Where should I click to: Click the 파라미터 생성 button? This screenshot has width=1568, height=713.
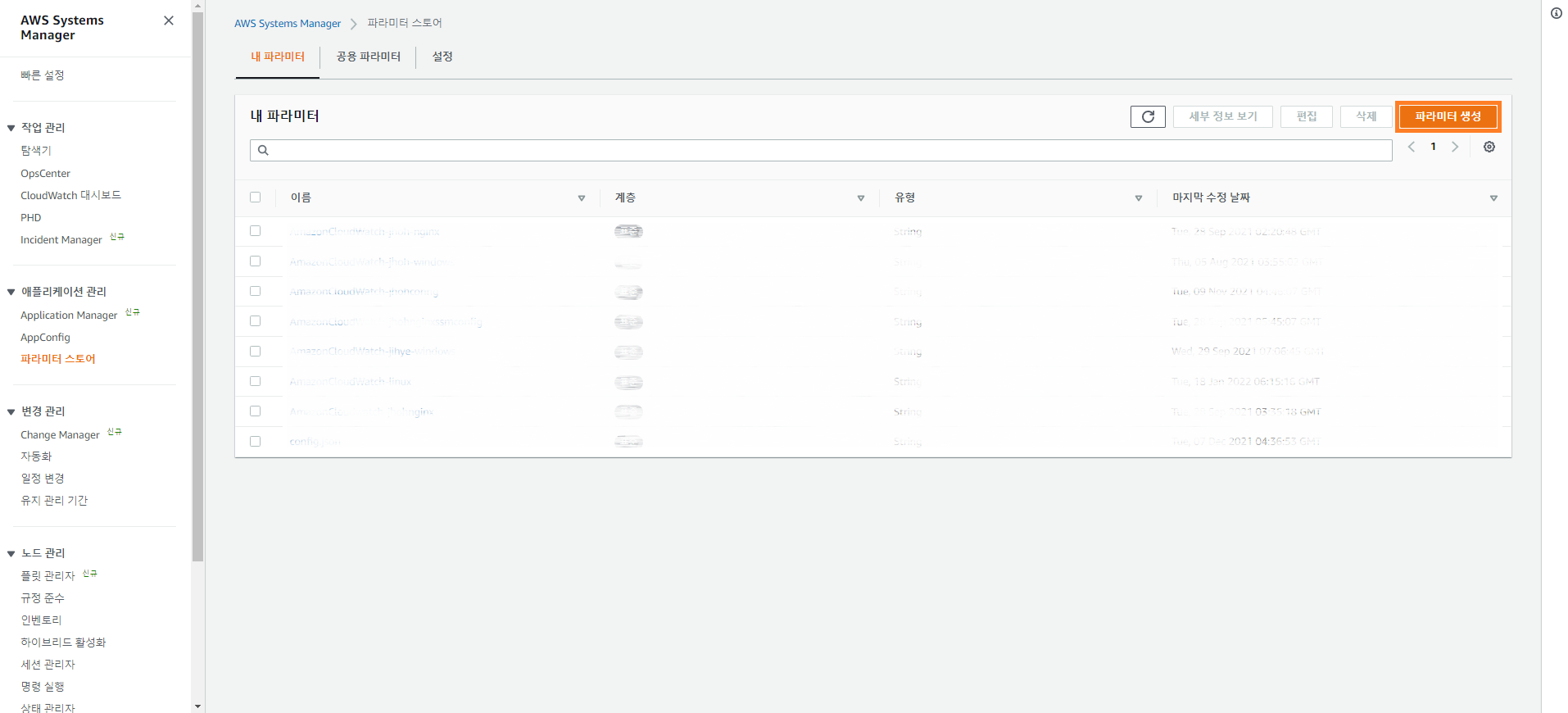1448,116
